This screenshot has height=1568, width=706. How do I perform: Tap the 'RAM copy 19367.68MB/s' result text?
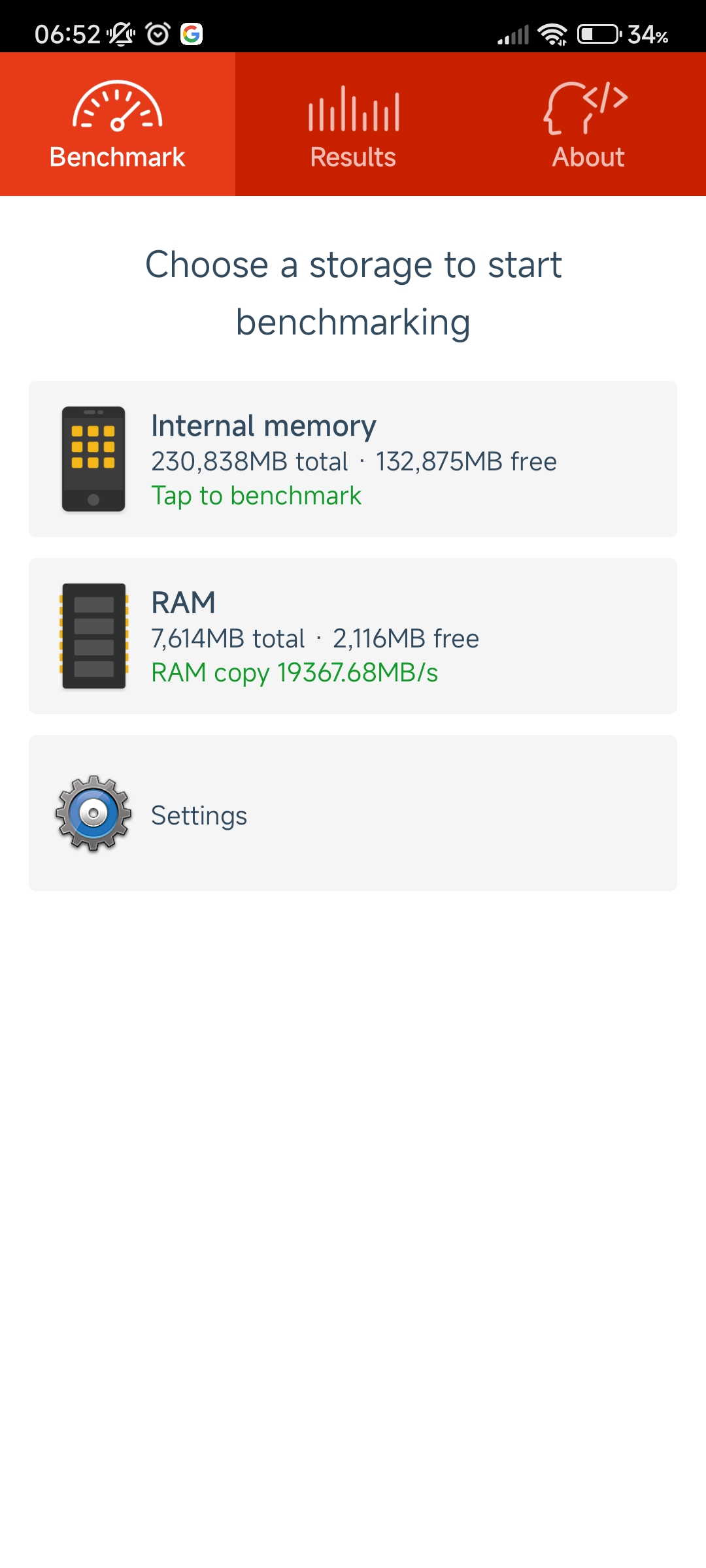click(295, 673)
